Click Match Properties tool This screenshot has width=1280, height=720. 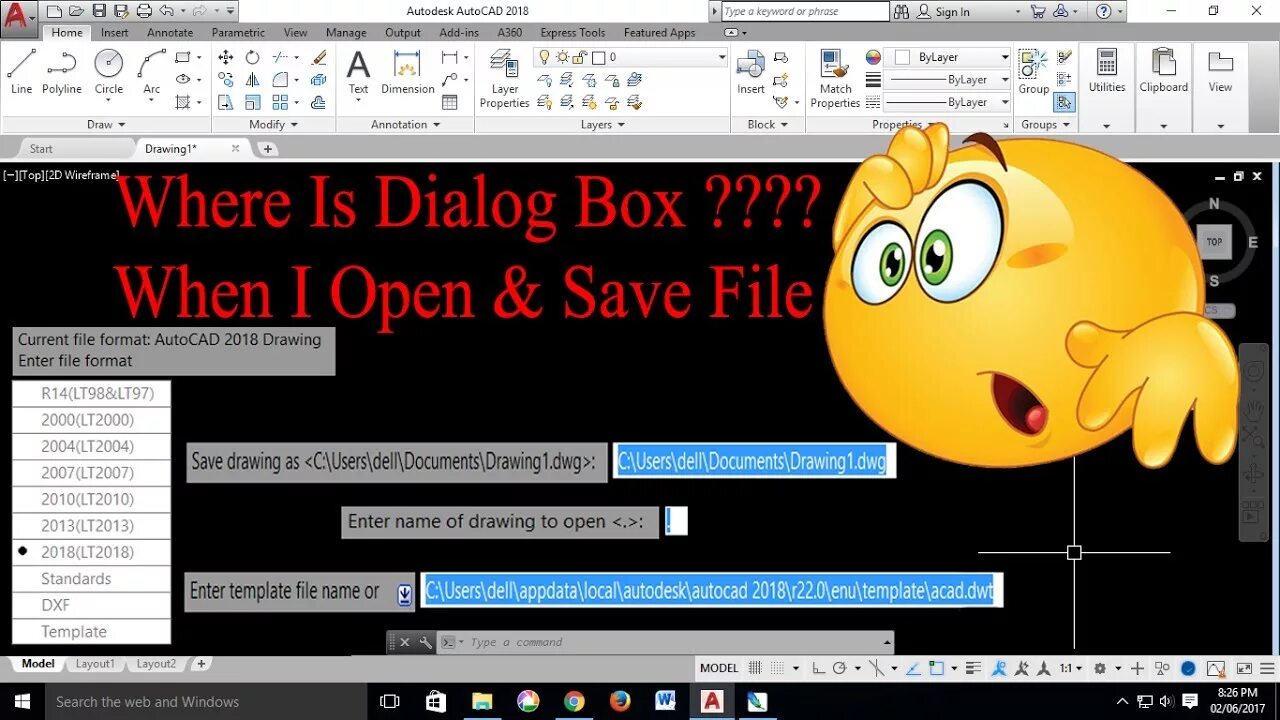(835, 78)
